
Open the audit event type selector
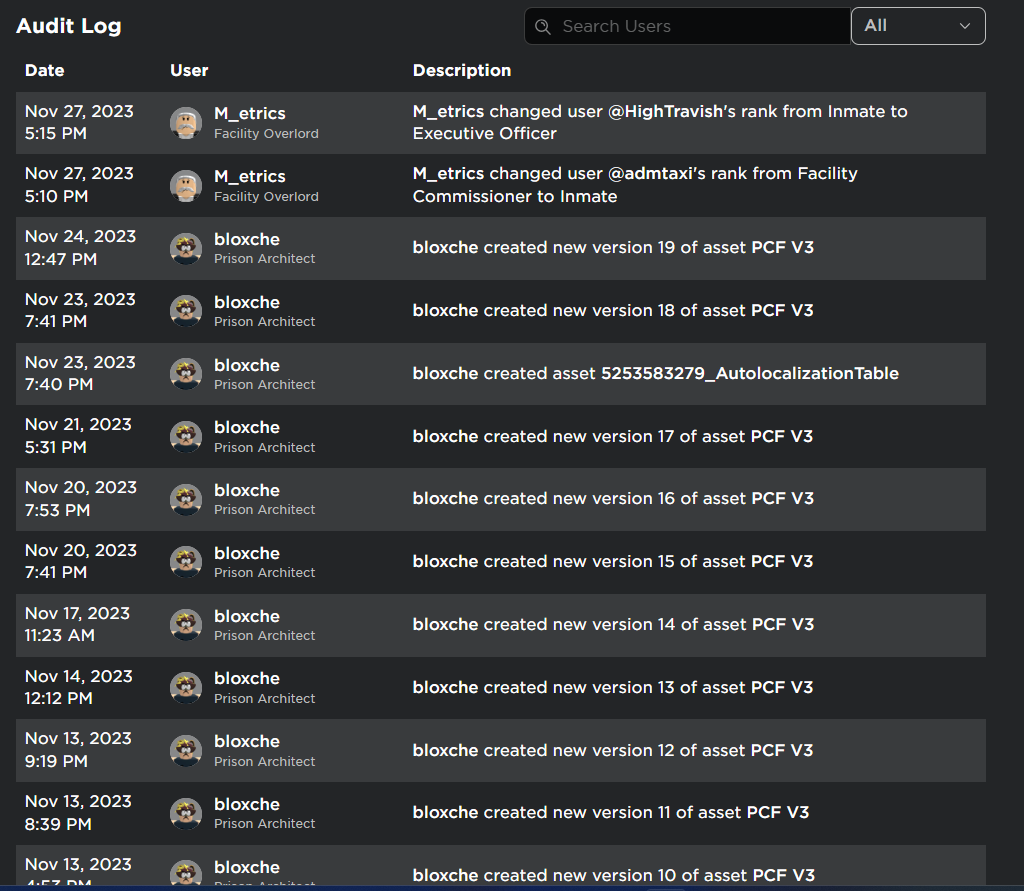click(x=917, y=26)
